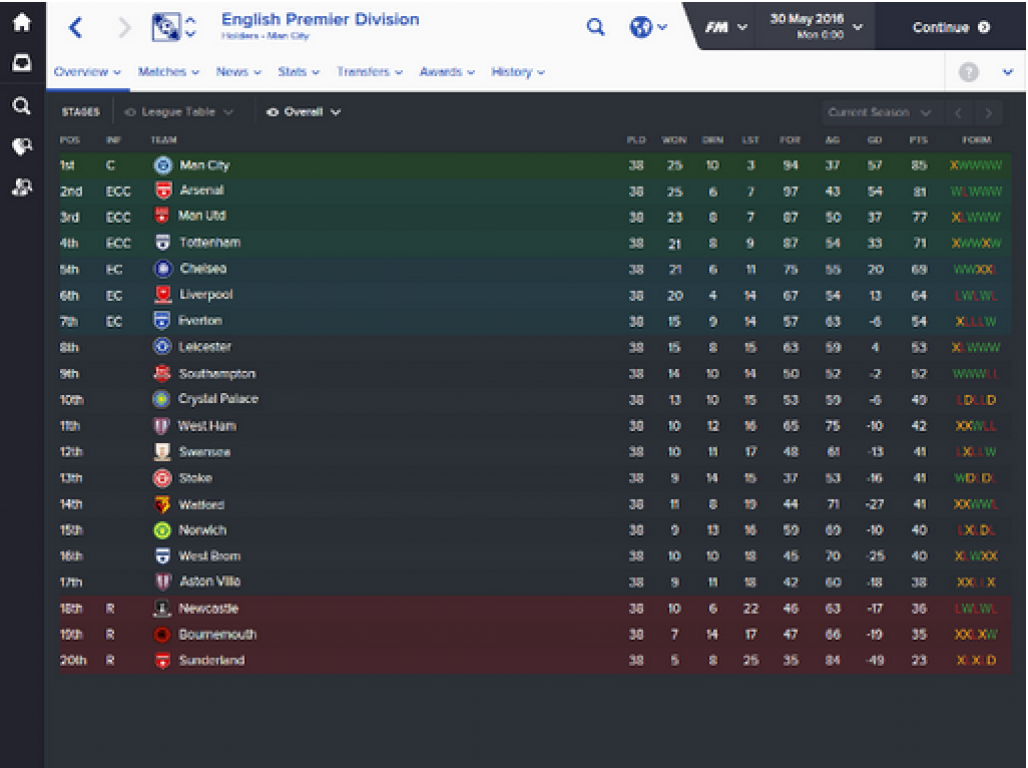Click the Continue button

coord(951,27)
